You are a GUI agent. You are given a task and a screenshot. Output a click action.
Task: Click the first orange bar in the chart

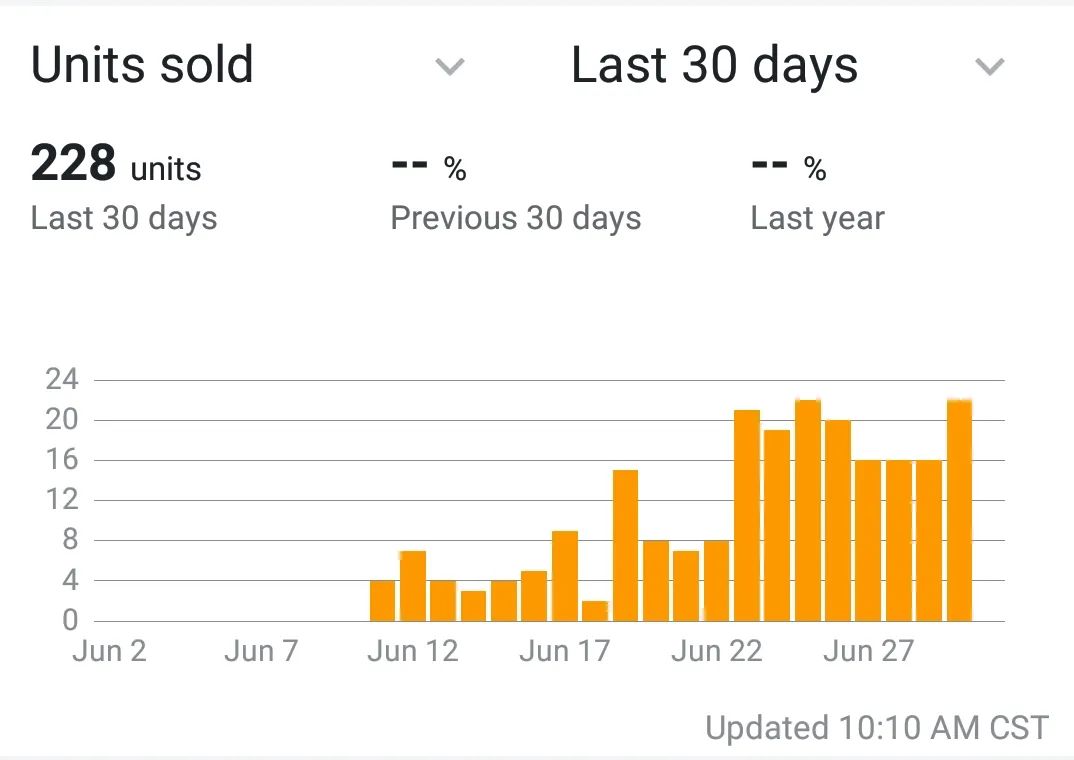(x=382, y=600)
